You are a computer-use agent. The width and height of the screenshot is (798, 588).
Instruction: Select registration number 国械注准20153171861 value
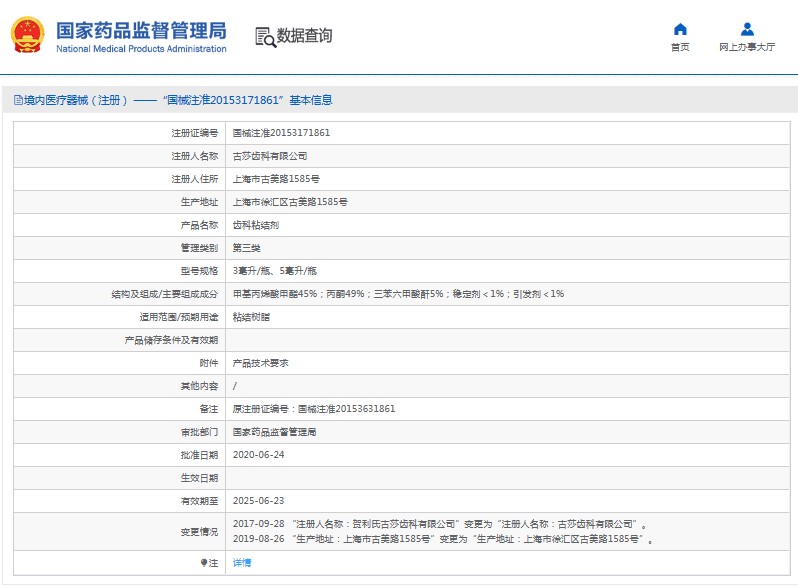[281, 133]
